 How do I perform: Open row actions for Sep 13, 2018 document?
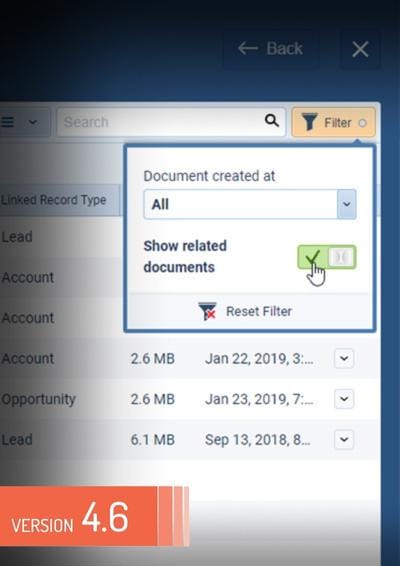coord(344,439)
